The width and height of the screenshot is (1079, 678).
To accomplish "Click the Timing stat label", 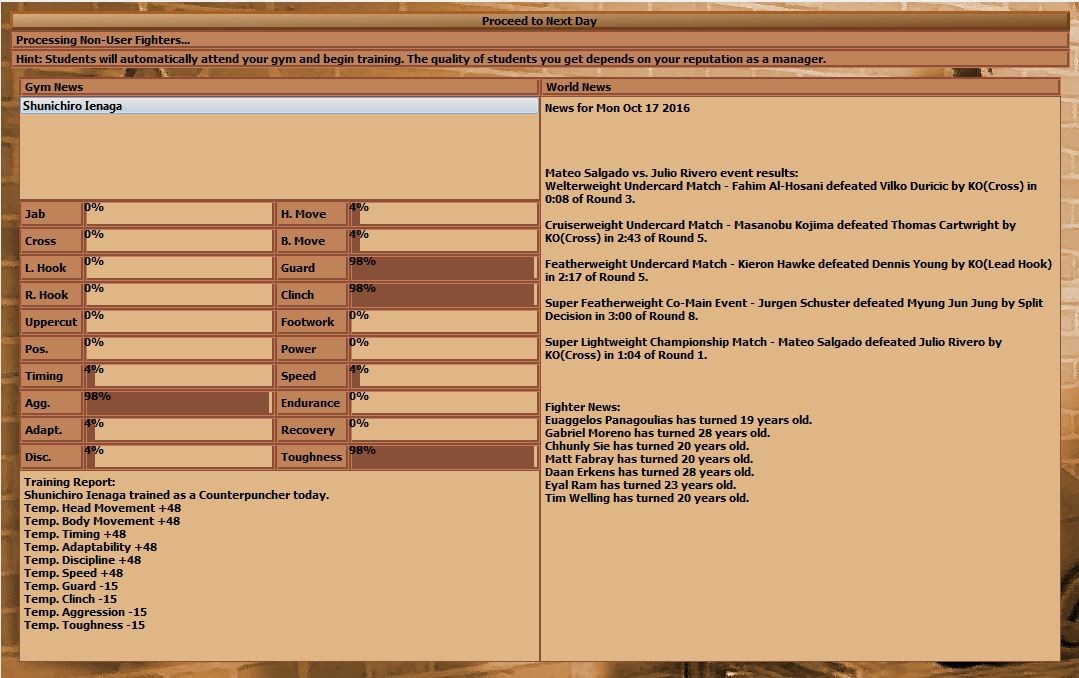I will point(51,376).
